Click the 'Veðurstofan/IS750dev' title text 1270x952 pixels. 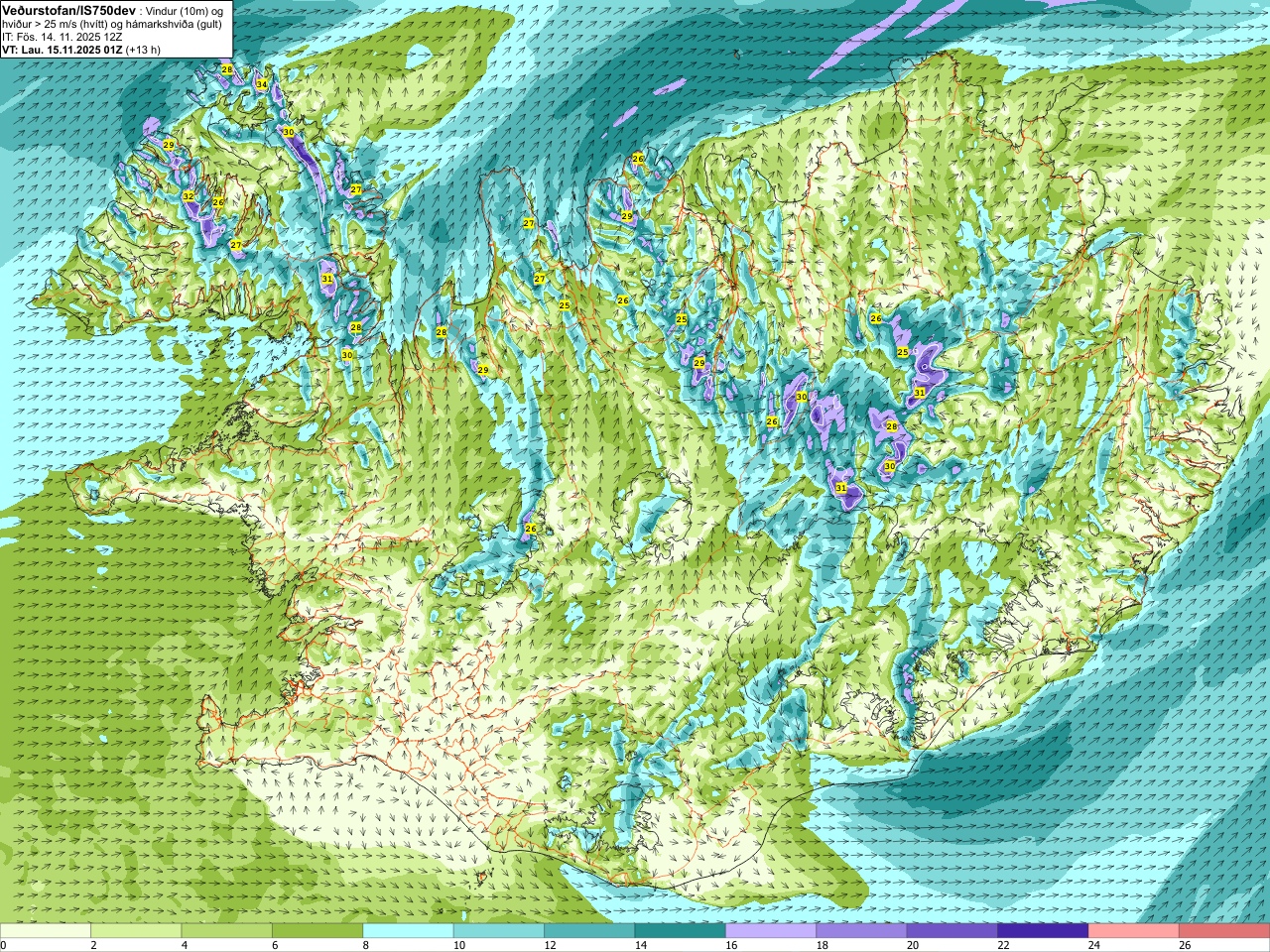(68, 10)
